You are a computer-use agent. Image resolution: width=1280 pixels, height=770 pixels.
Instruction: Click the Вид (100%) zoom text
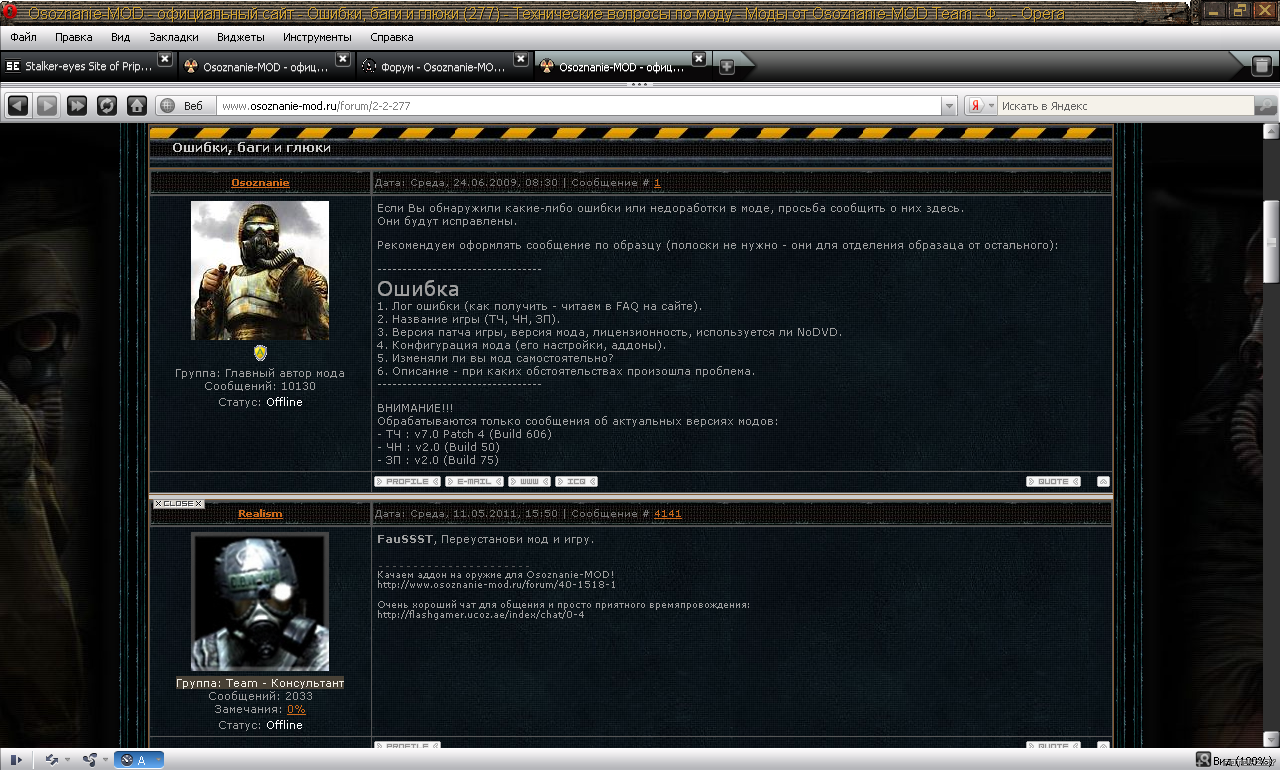click(1244, 761)
